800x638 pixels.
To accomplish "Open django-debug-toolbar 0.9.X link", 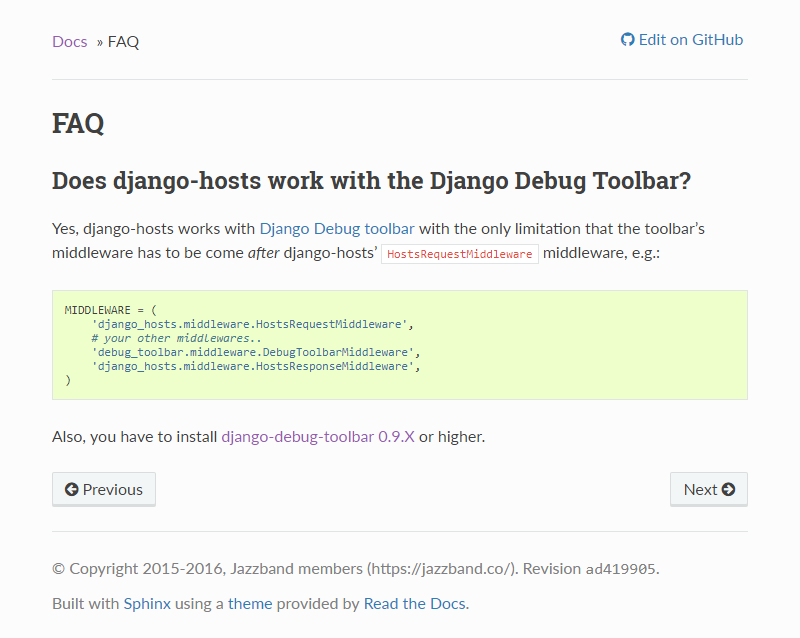I will click(318, 437).
